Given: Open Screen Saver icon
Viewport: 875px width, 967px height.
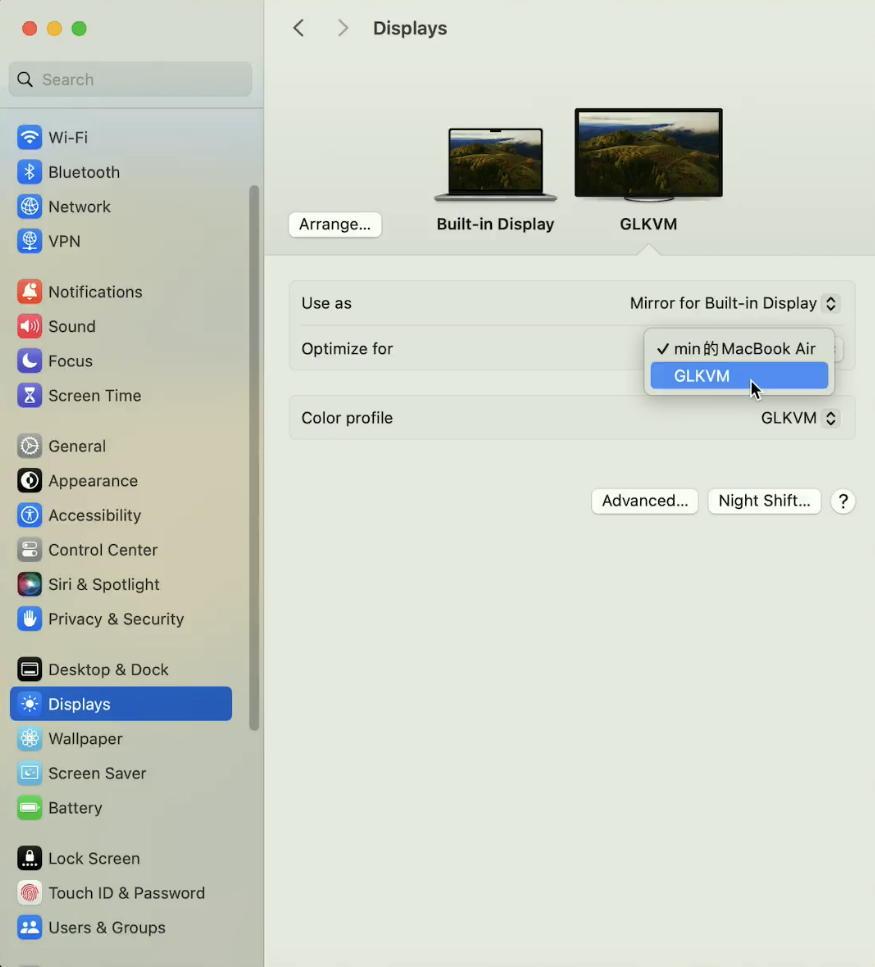Looking at the screenshot, I should tap(29, 772).
